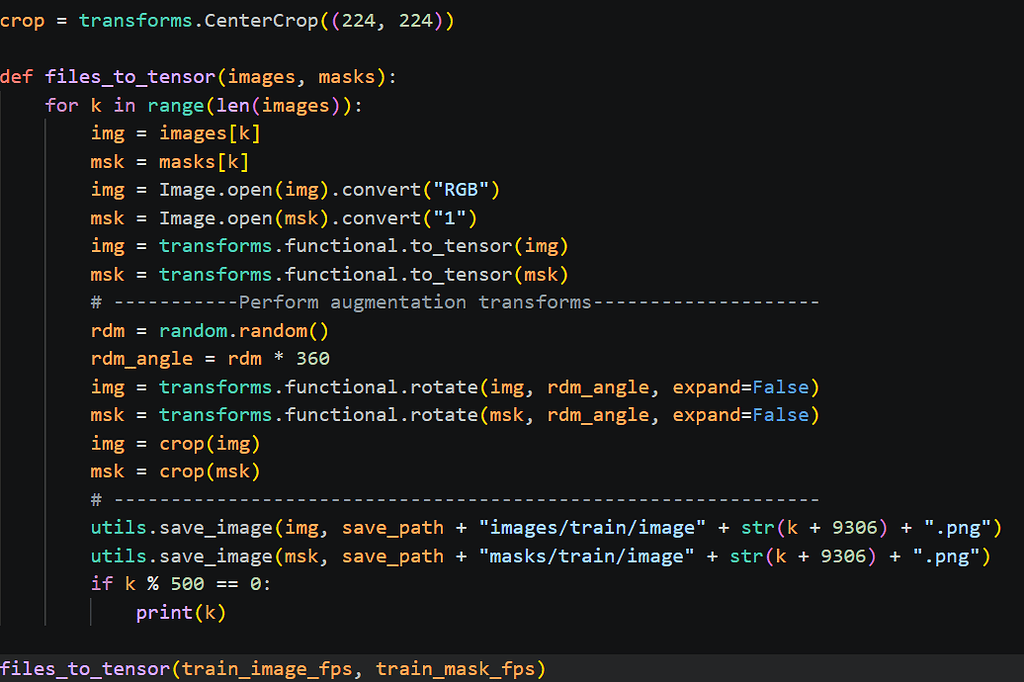Screen dimensions: 1024x682
Task: Click the "images[k]" expression
Action: click(x=210, y=134)
